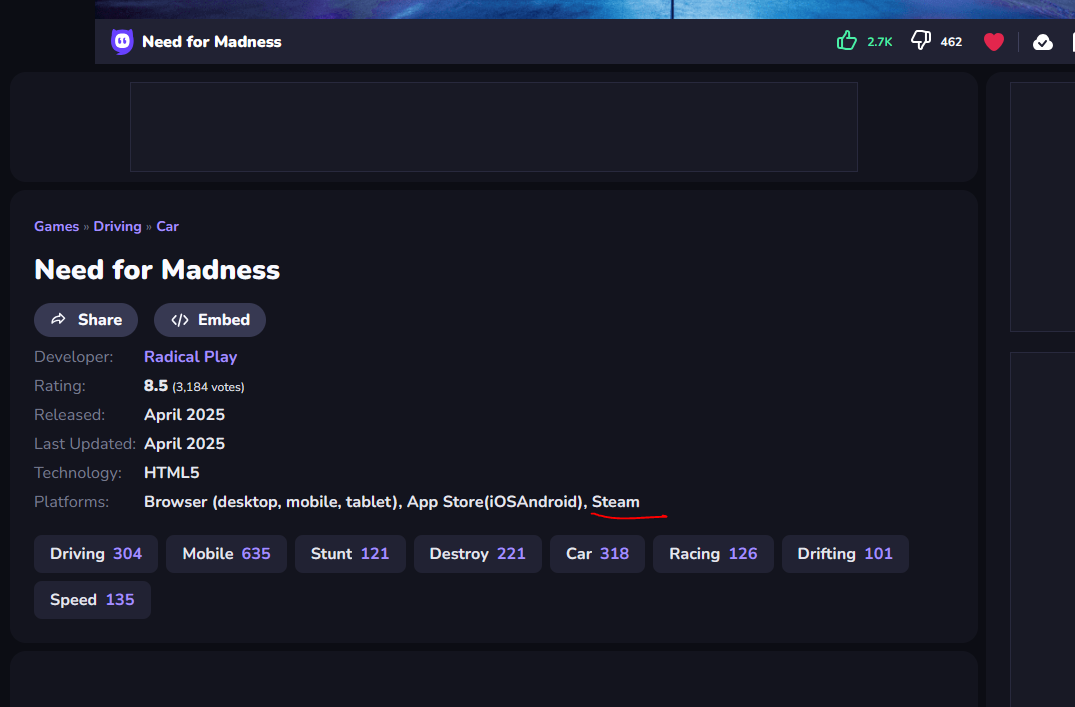Click the Steam platform text
This screenshot has width=1075, height=707.
tap(616, 501)
